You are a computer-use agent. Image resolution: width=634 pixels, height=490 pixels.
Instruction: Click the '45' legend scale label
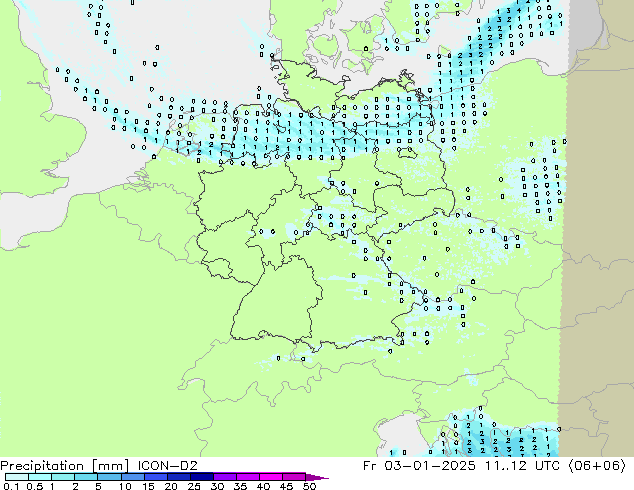tap(286, 486)
